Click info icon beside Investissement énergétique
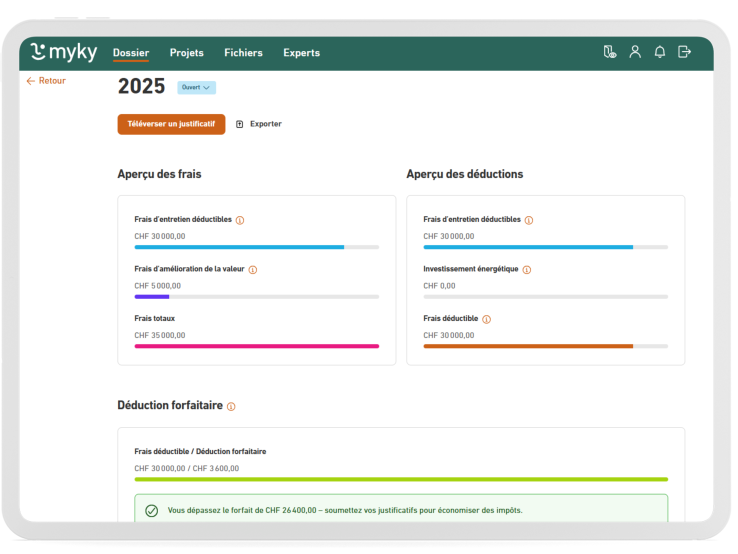Image resolution: width=738 pixels, height=554 pixels. click(x=527, y=270)
